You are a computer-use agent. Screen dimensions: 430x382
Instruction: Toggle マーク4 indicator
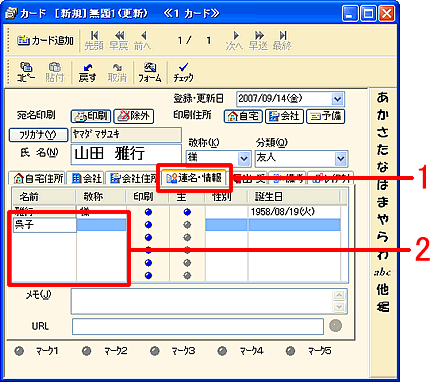point(222,351)
